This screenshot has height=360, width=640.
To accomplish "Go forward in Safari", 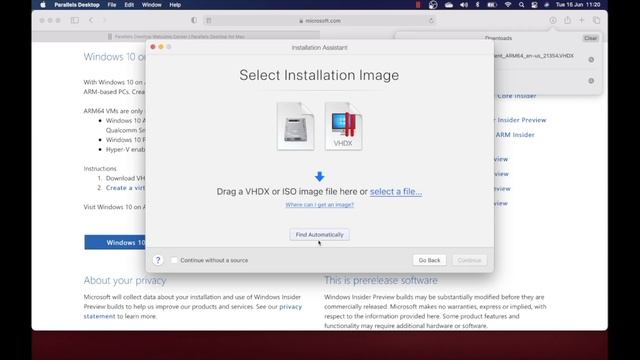I will coord(104,20).
